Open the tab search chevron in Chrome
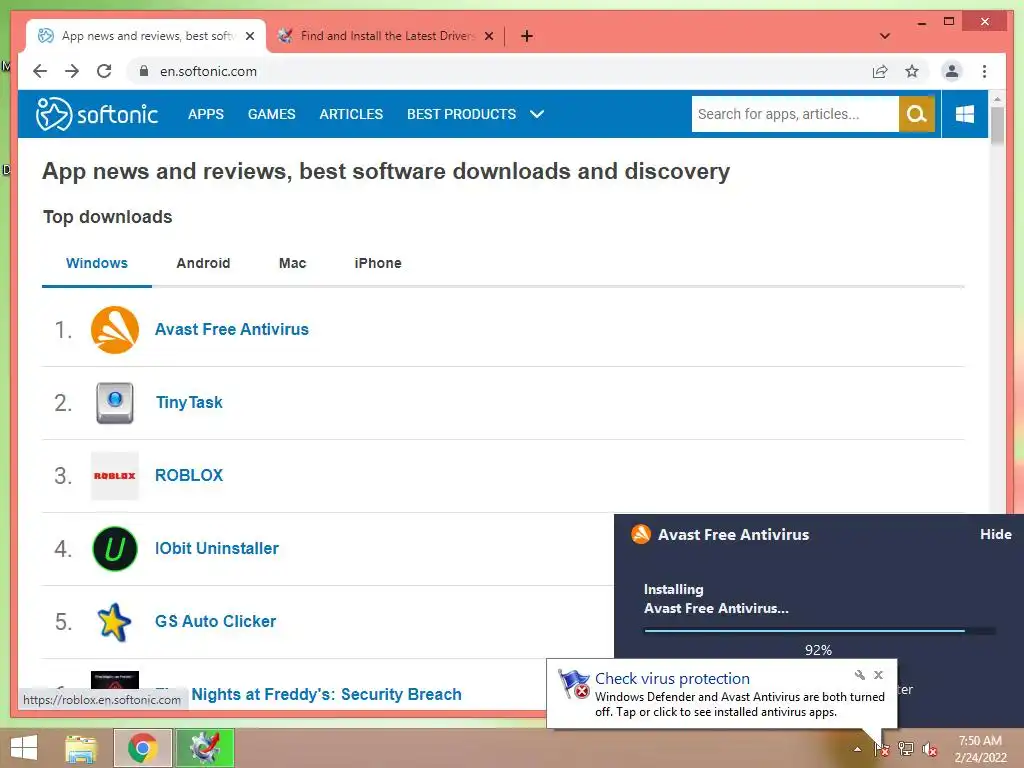Image resolution: width=1024 pixels, height=768 pixels. click(x=885, y=36)
